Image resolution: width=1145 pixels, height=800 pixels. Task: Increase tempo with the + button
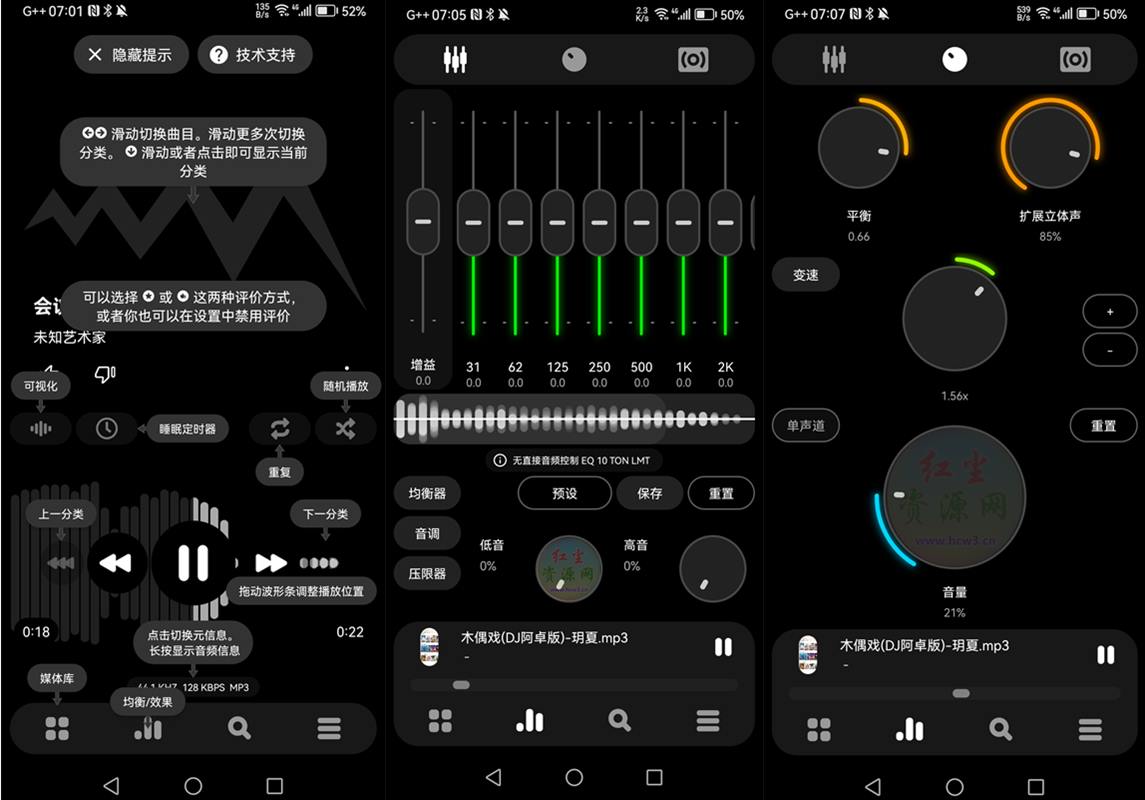[x=1110, y=312]
